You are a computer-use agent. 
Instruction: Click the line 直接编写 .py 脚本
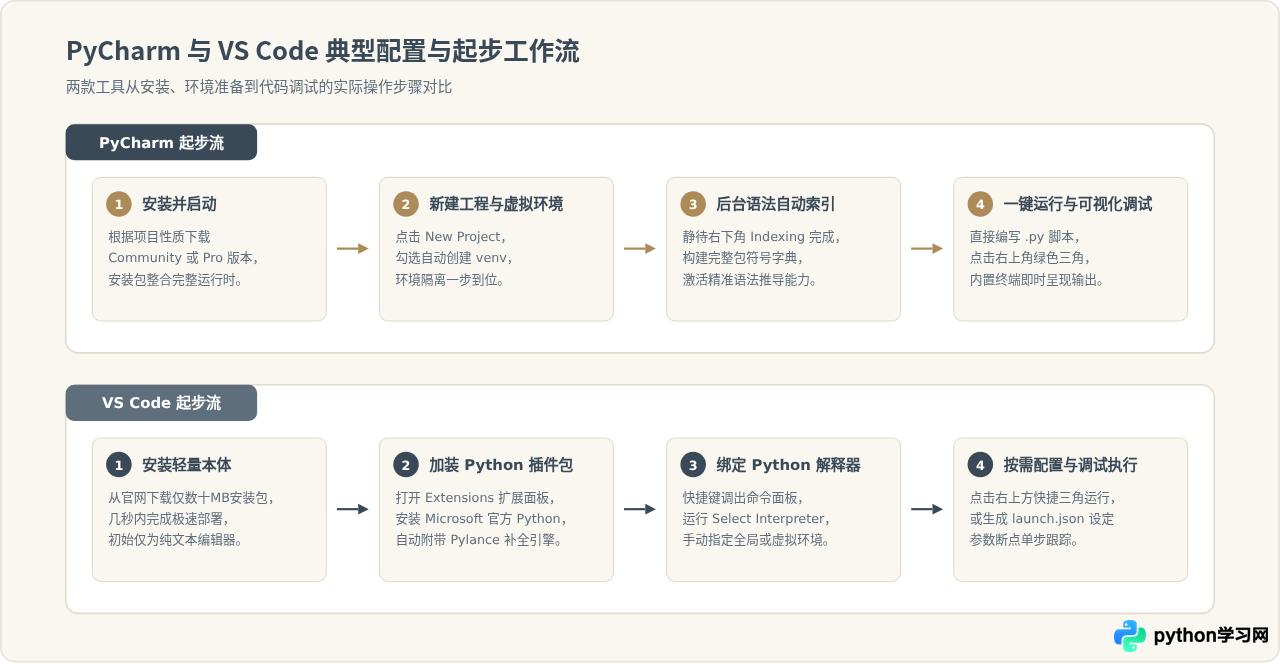[x=1025, y=237]
